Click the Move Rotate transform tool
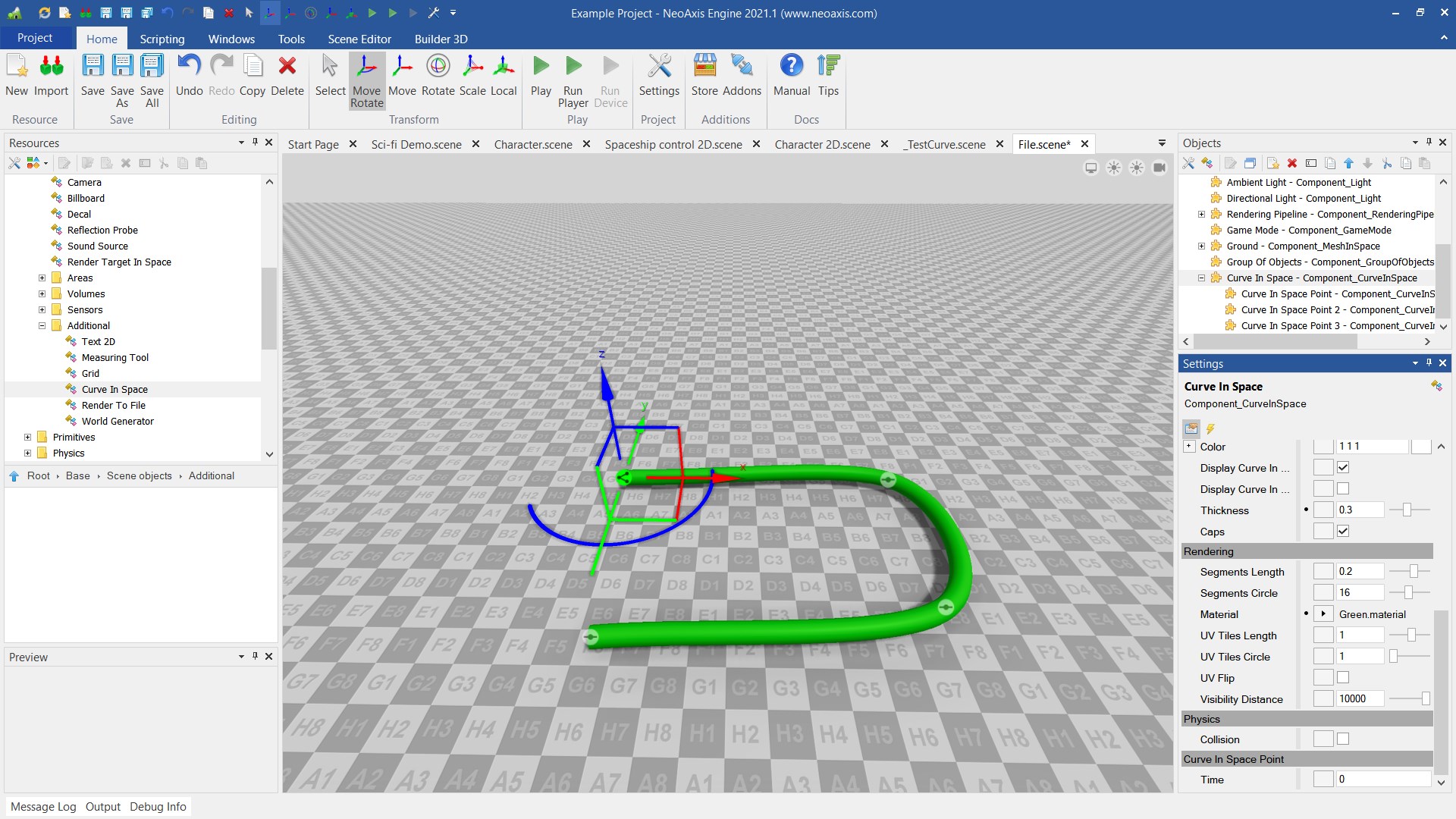 pyautogui.click(x=366, y=80)
